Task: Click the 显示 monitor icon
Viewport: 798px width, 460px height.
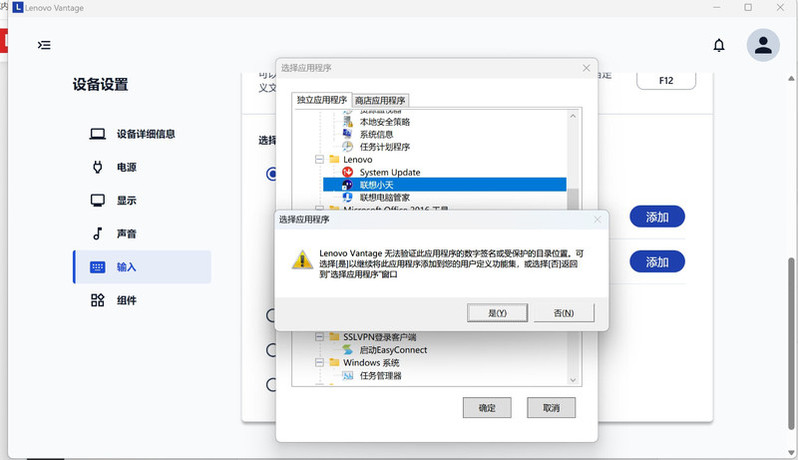Action: [97, 200]
